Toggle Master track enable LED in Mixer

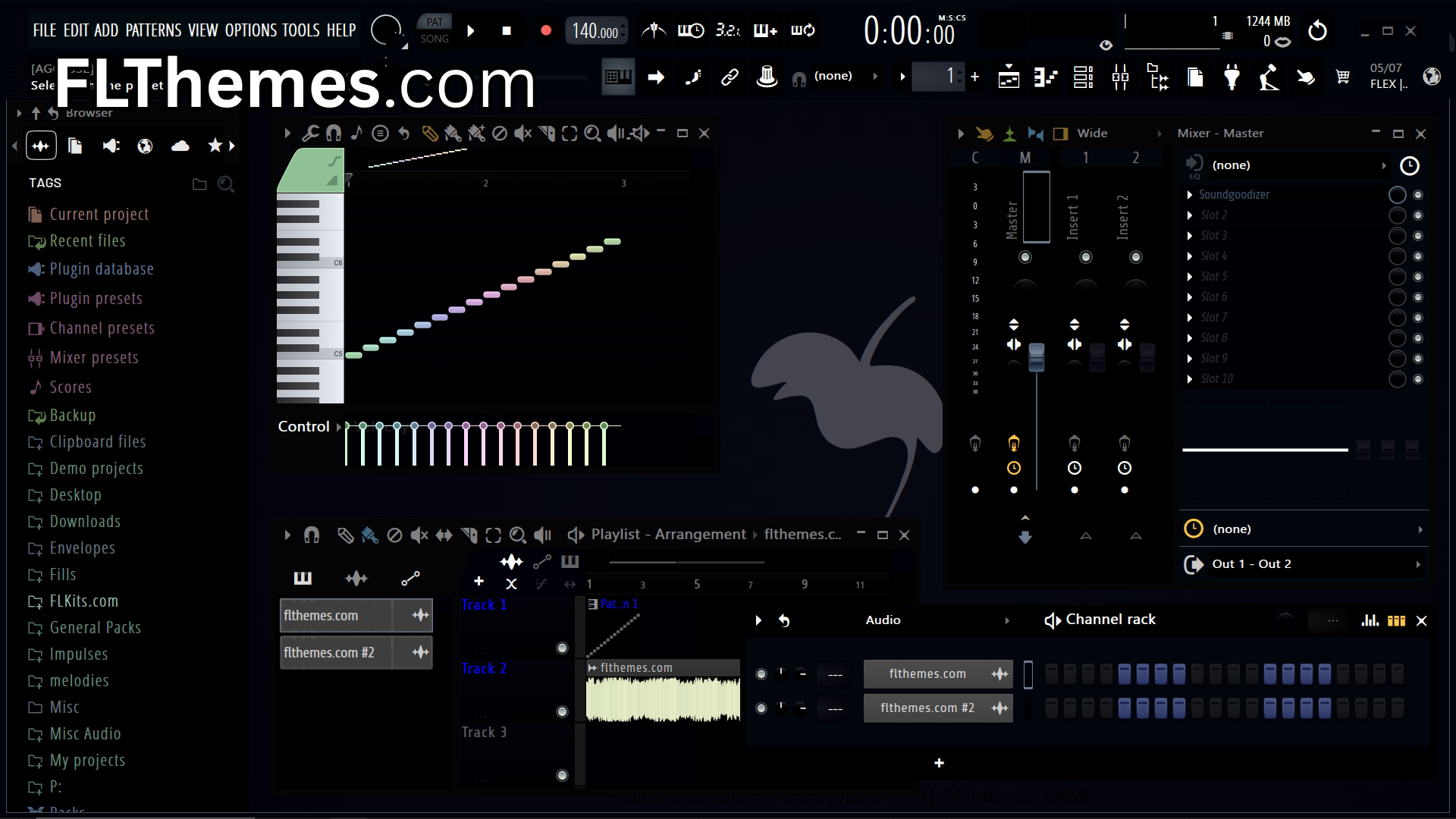click(x=1025, y=257)
